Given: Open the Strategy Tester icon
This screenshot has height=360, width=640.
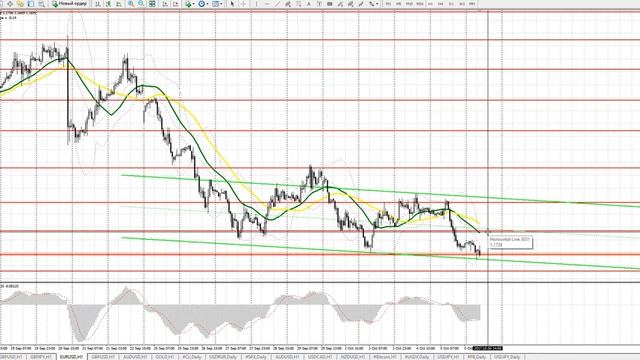Looking at the screenshot, I should (41, 4).
